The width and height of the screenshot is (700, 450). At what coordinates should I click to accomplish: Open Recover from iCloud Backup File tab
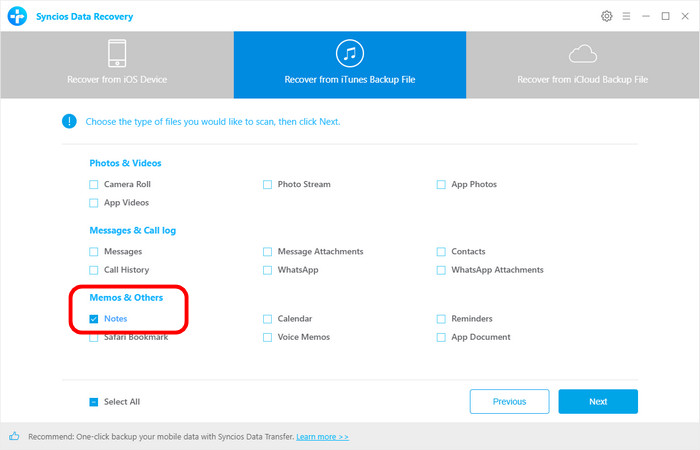pos(583,65)
